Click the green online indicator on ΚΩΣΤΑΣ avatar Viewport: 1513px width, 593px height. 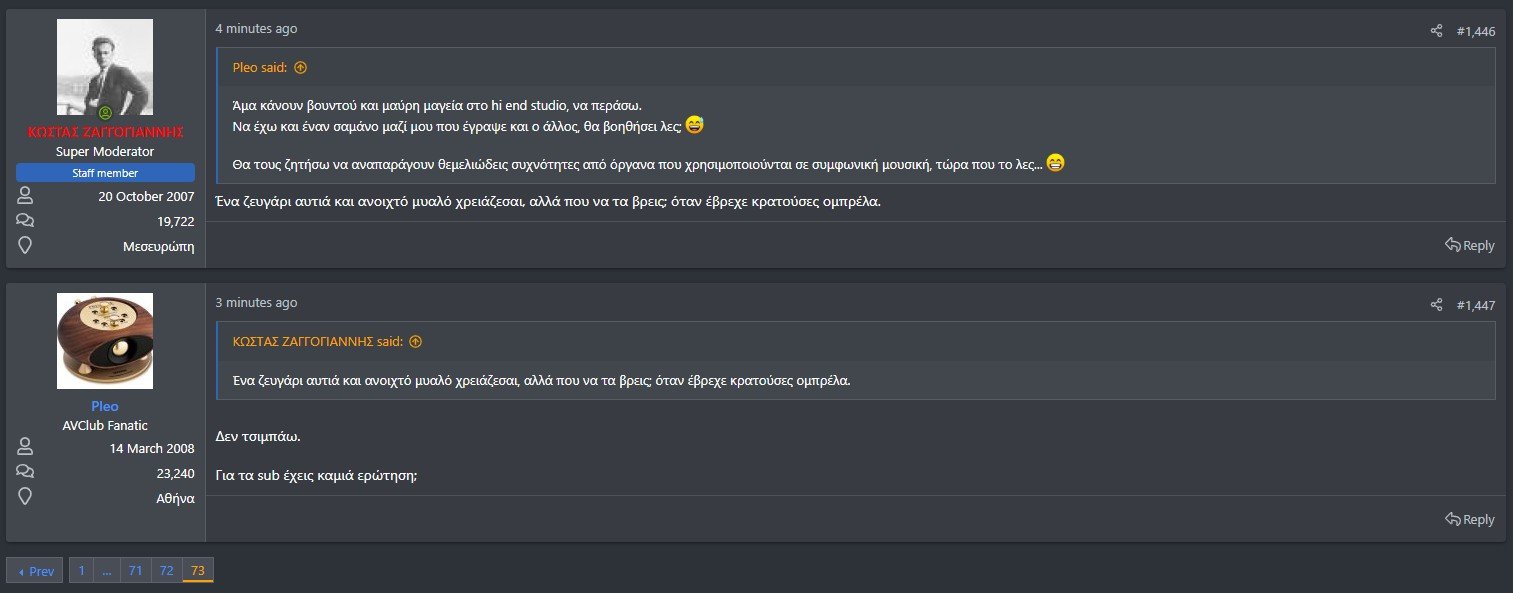pyautogui.click(x=104, y=111)
